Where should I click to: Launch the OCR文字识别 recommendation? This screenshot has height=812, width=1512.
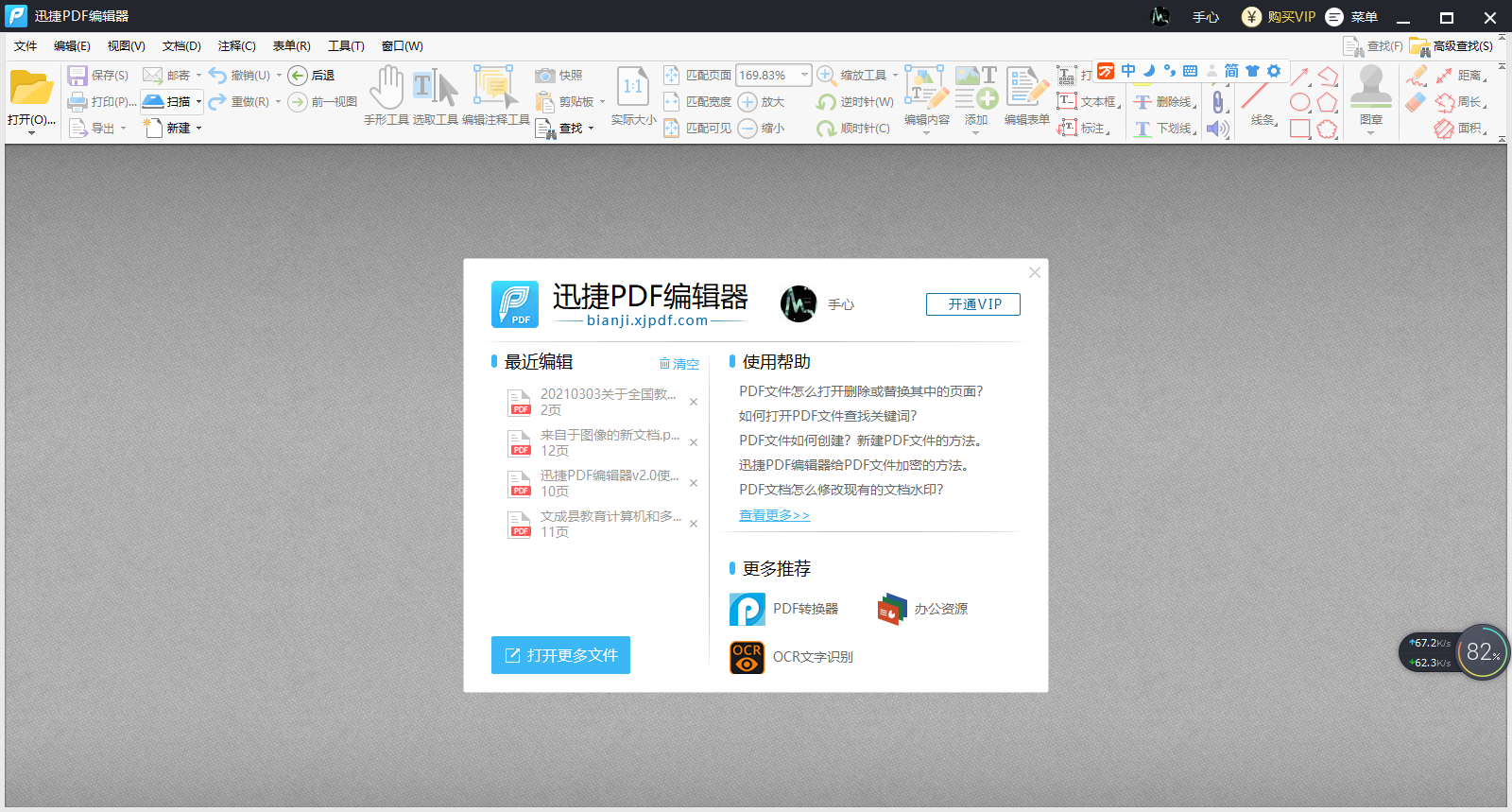click(x=792, y=657)
